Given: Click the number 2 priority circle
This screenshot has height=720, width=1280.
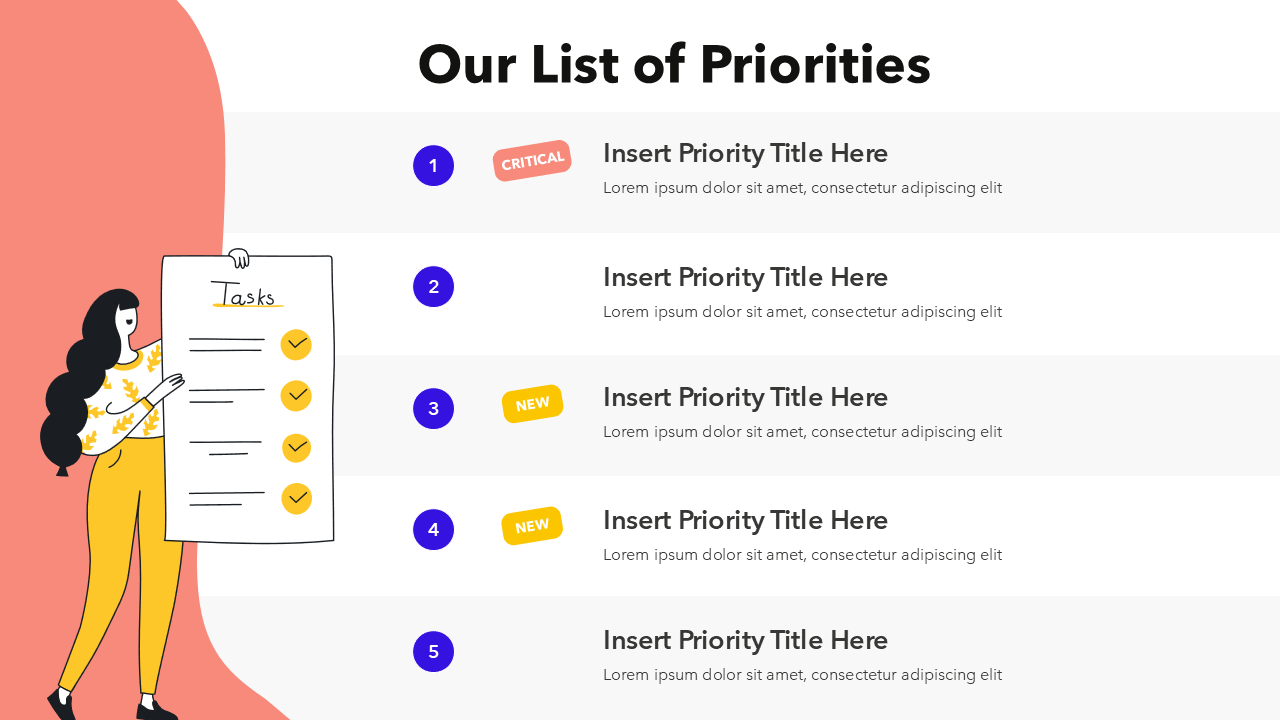Looking at the screenshot, I should click(x=433, y=287).
